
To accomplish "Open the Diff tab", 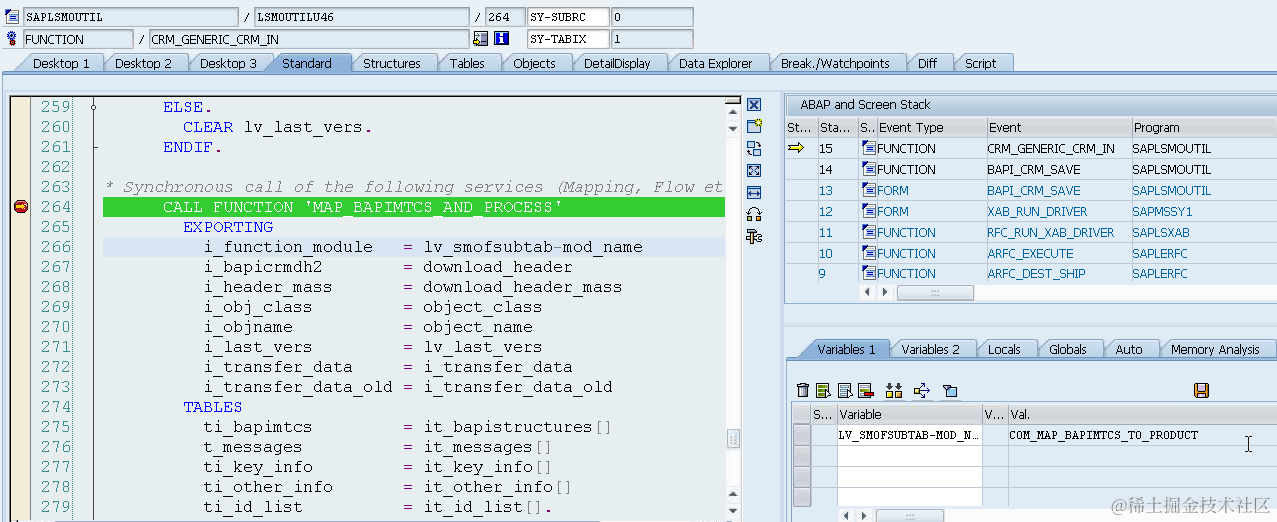I will pos(927,63).
